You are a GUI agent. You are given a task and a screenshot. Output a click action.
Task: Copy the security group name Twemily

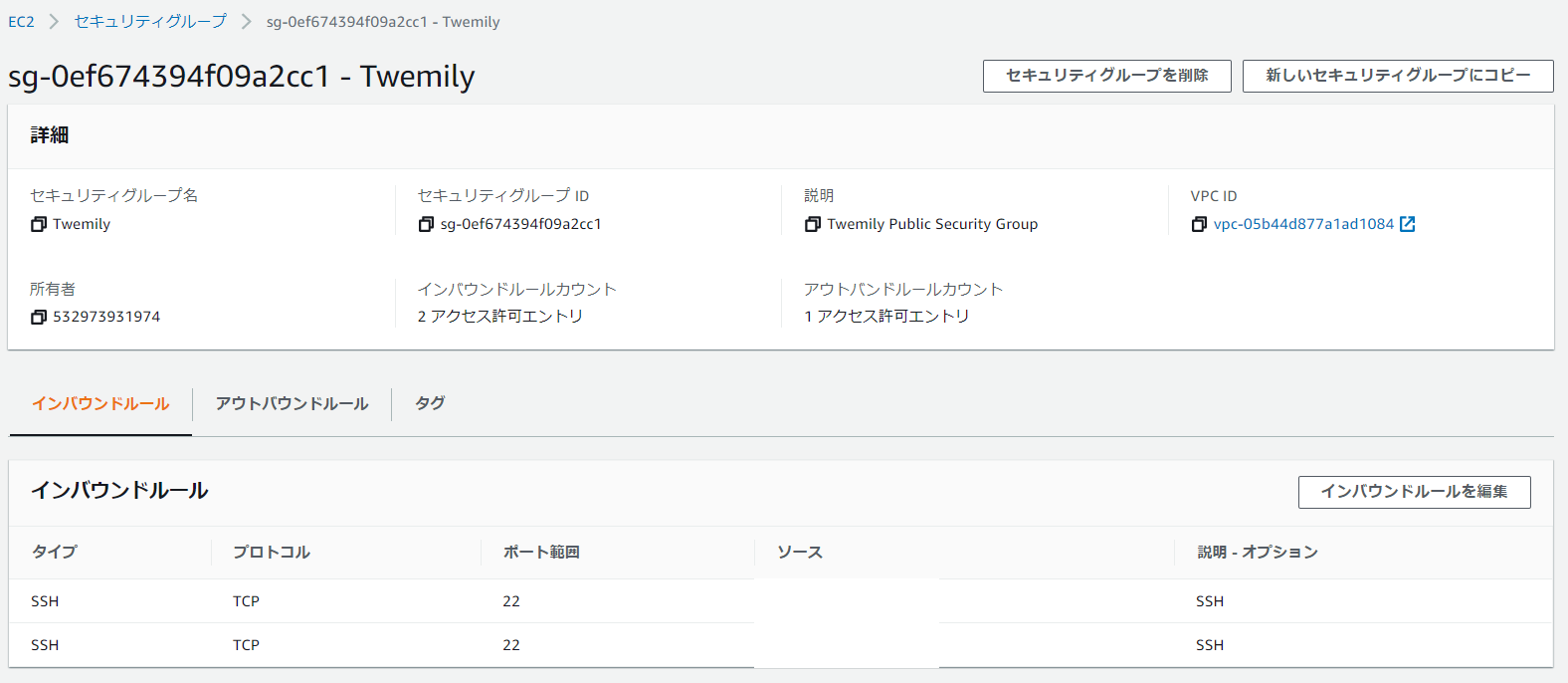click(x=39, y=225)
